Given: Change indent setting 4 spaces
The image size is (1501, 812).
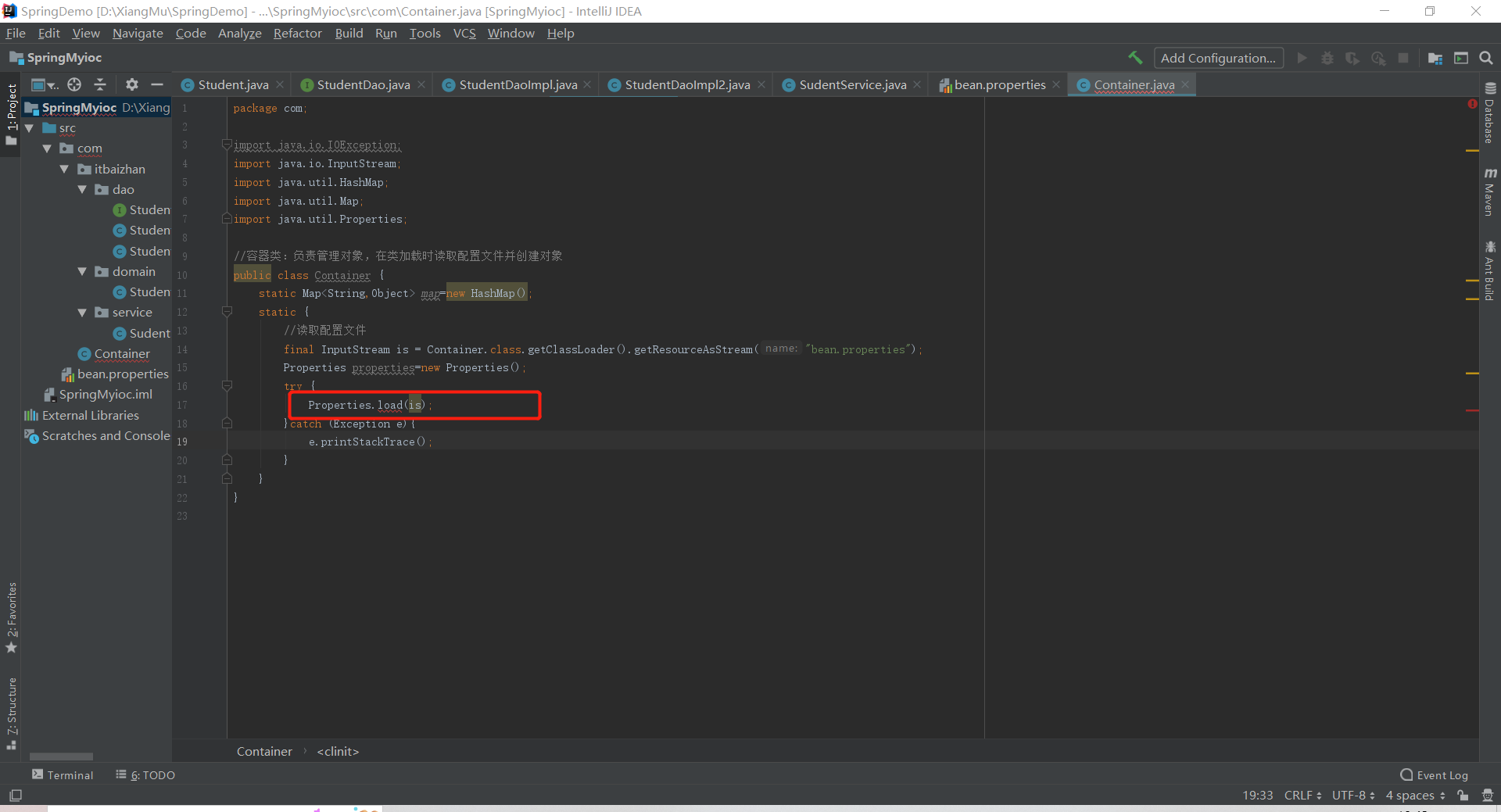Looking at the screenshot, I should pos(1415,795).
